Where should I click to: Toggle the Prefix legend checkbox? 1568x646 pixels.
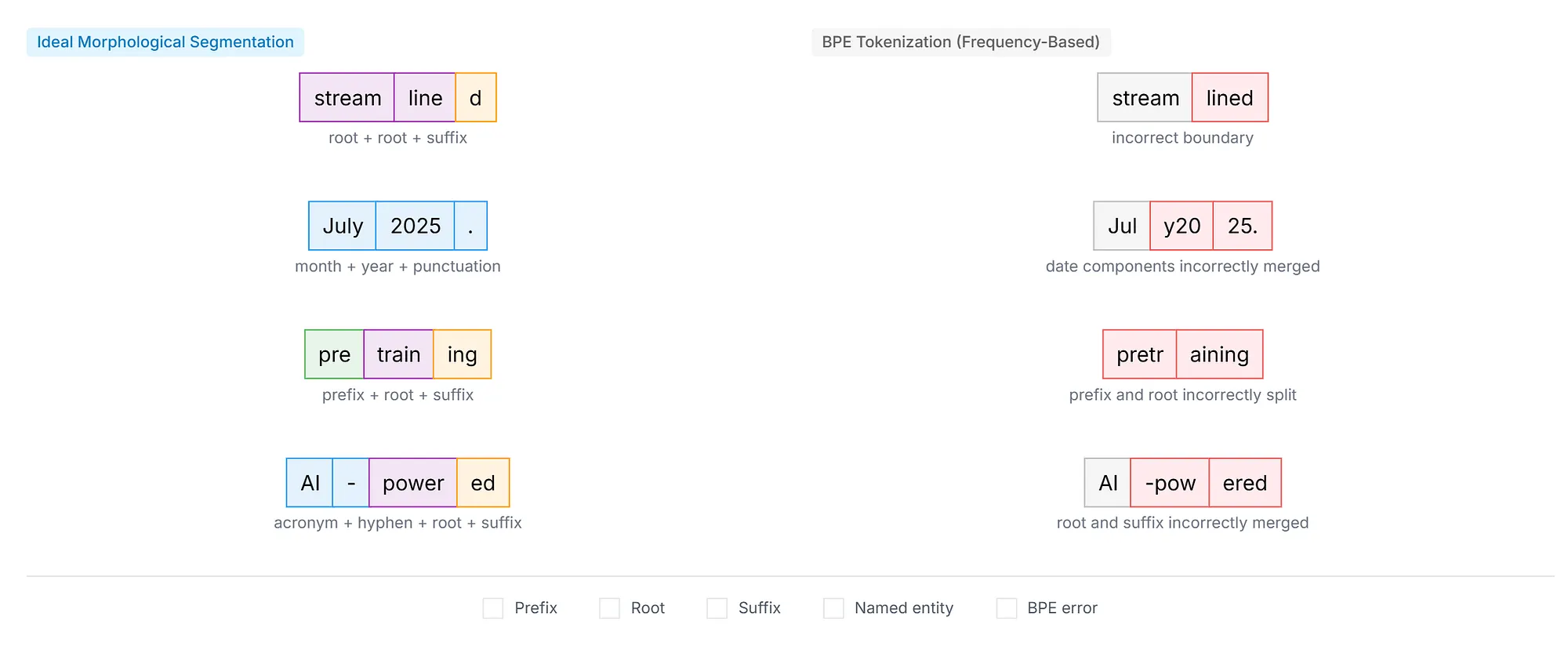[493, 608]
